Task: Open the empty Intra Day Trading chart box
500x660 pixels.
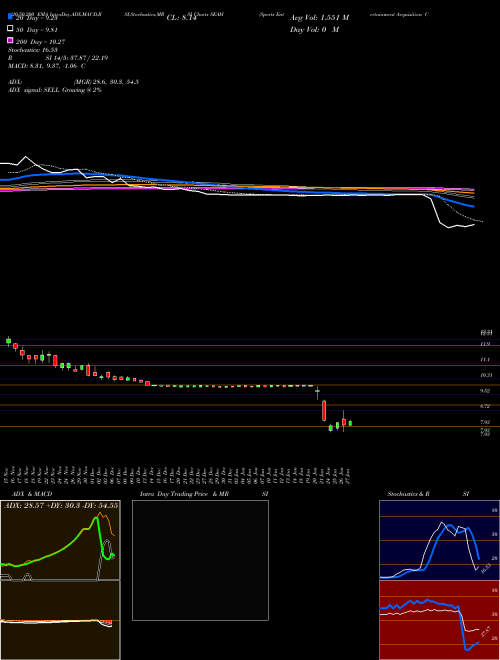Action: point(200,560)
